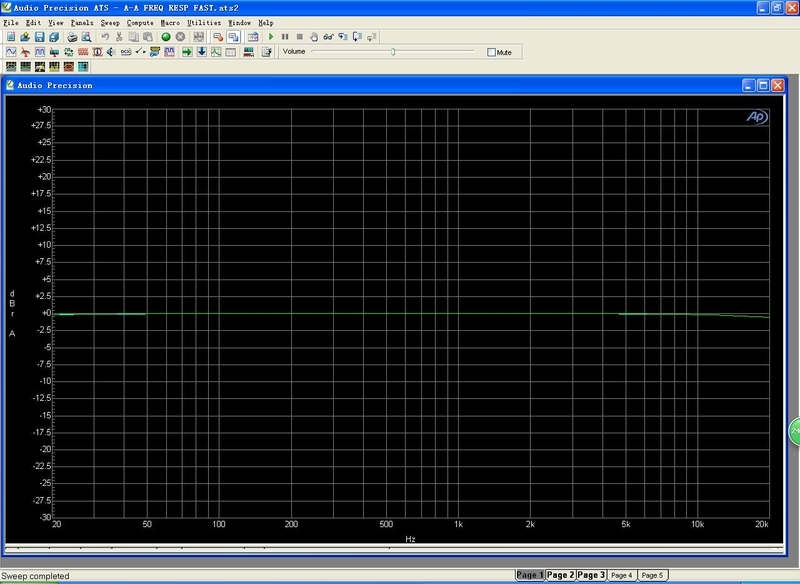
Task: Click the Volume slider handle
Action: [x=393, y=52]
